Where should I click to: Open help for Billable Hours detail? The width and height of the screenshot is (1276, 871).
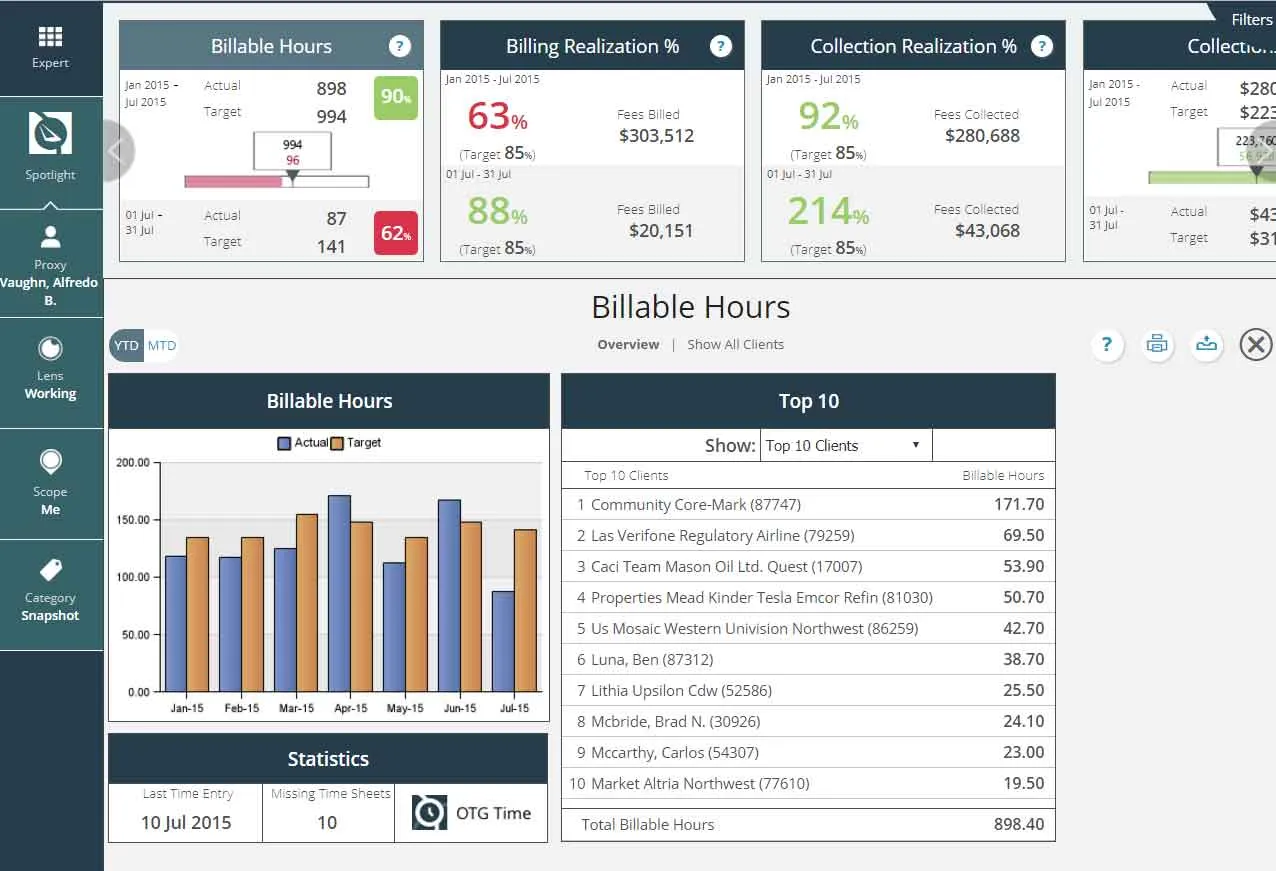[1107, 345]
